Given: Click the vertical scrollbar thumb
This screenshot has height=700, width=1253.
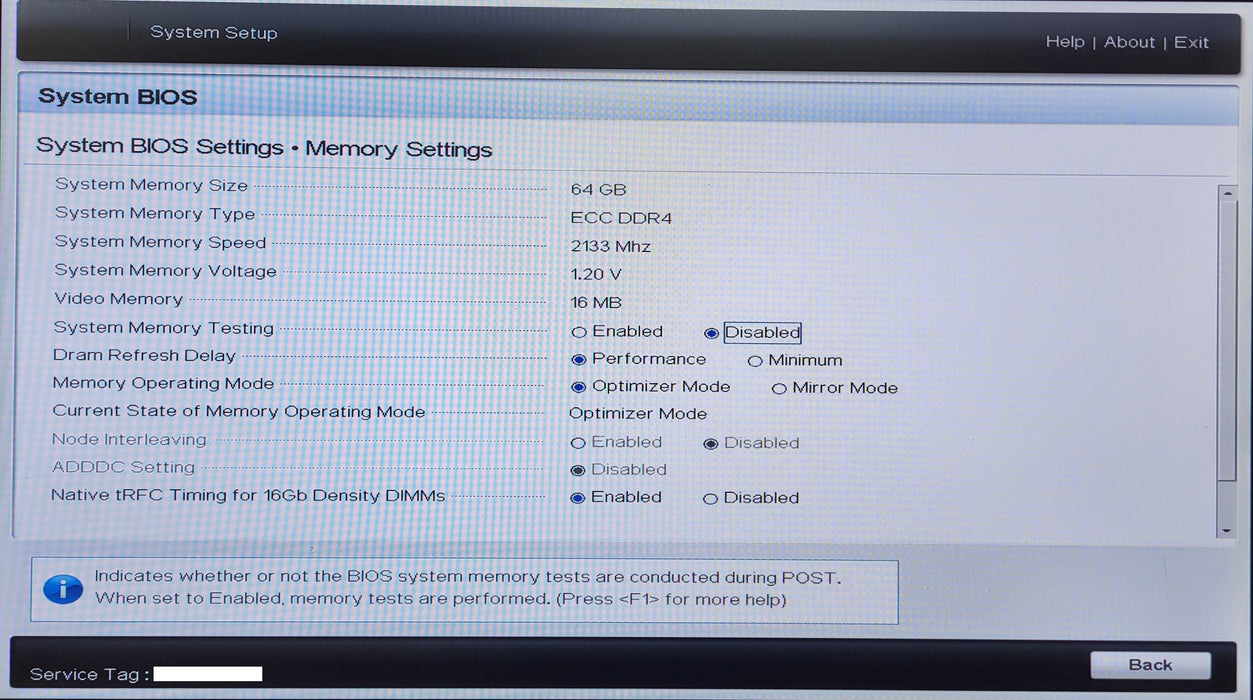Looking at the screenshot, I should [x=1227, y=340].
